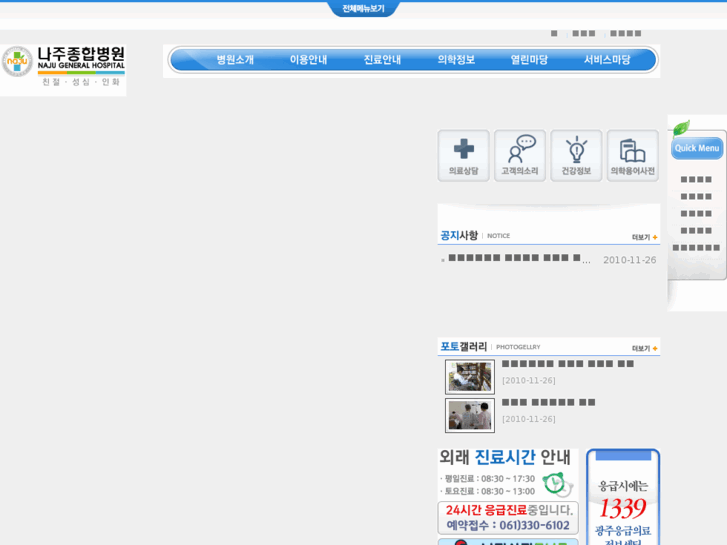
Task: Click the green alarm clock icon
Action: pyautogui.click(x=555, y=484)
